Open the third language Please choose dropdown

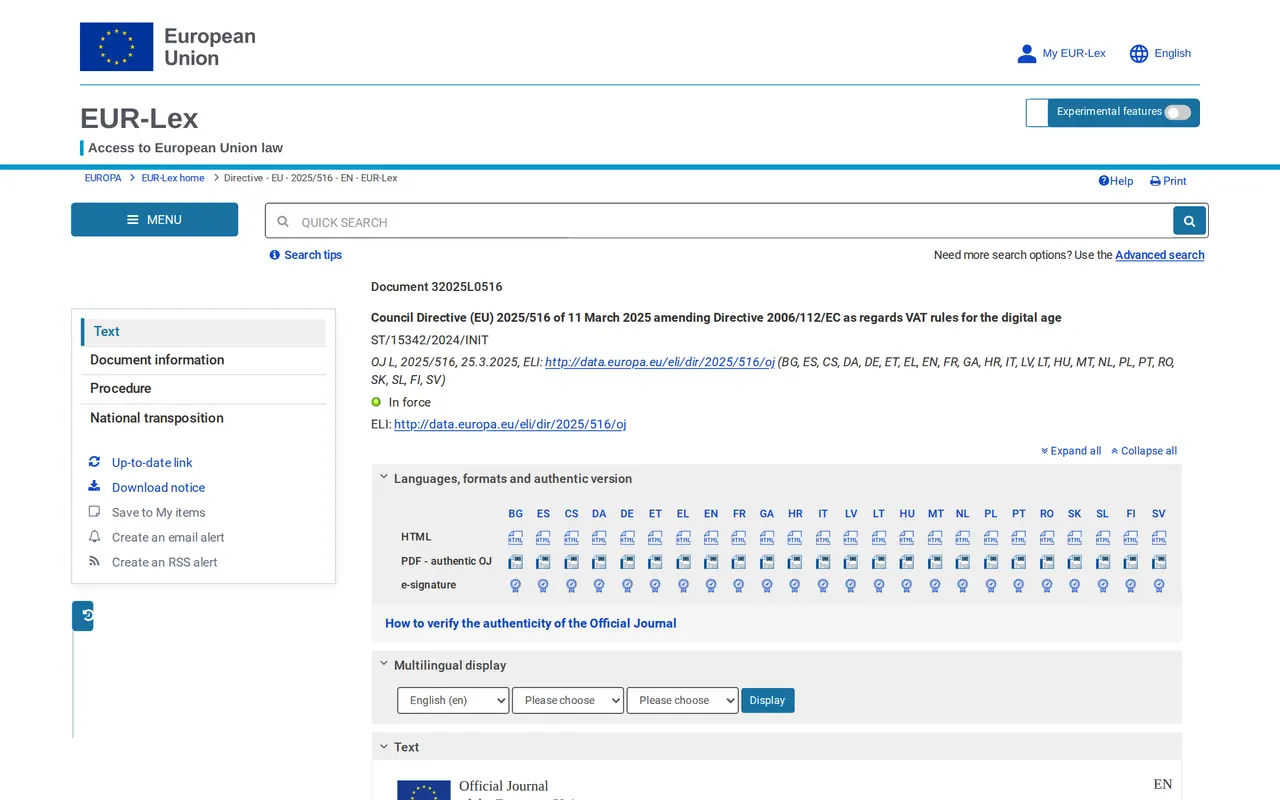click(x=682, y=700)
